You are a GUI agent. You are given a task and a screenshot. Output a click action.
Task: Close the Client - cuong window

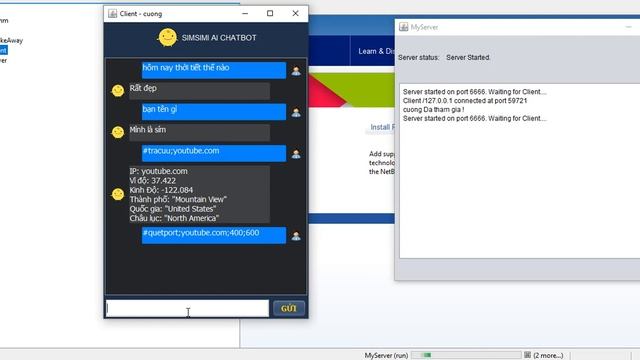(296, 13)
